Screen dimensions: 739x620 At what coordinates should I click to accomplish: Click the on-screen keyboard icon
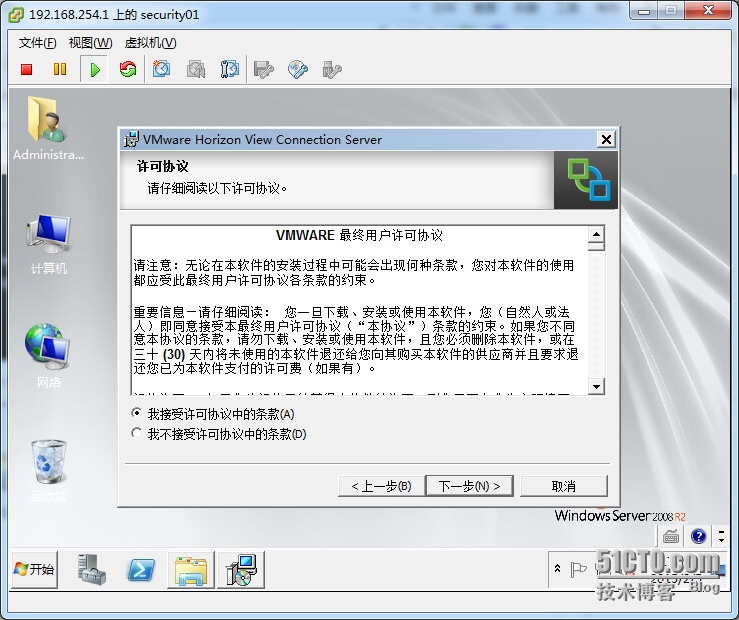point(670,536)
